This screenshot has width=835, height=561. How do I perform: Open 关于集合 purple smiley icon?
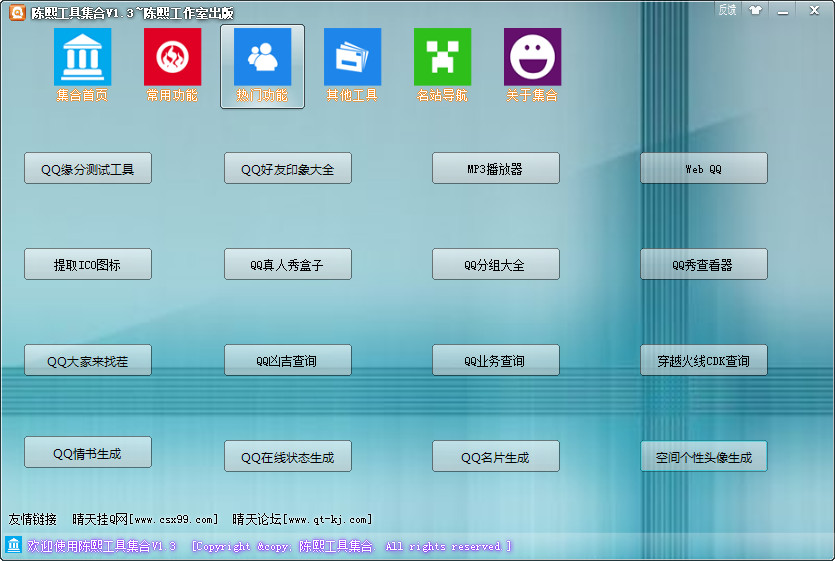point(532,58)
